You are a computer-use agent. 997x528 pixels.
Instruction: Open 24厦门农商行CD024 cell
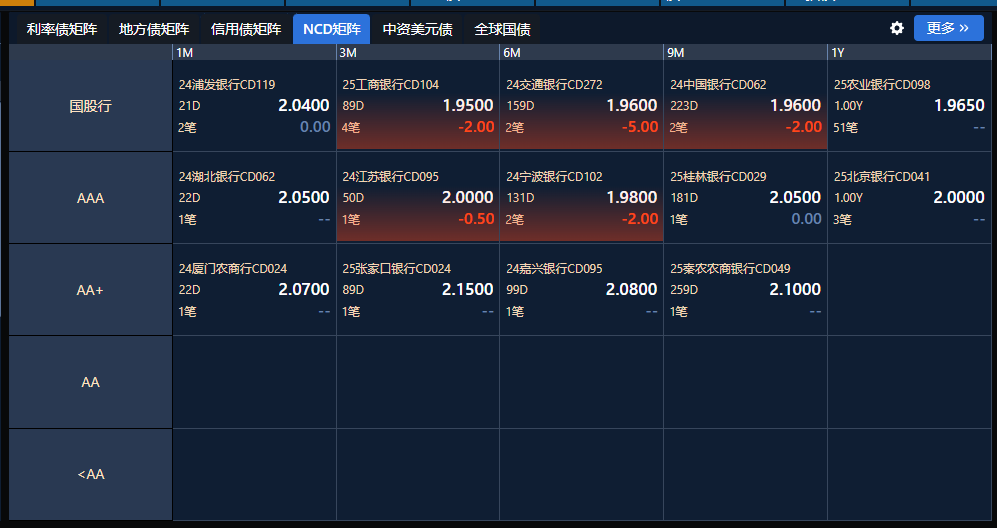tap(254, 290)
